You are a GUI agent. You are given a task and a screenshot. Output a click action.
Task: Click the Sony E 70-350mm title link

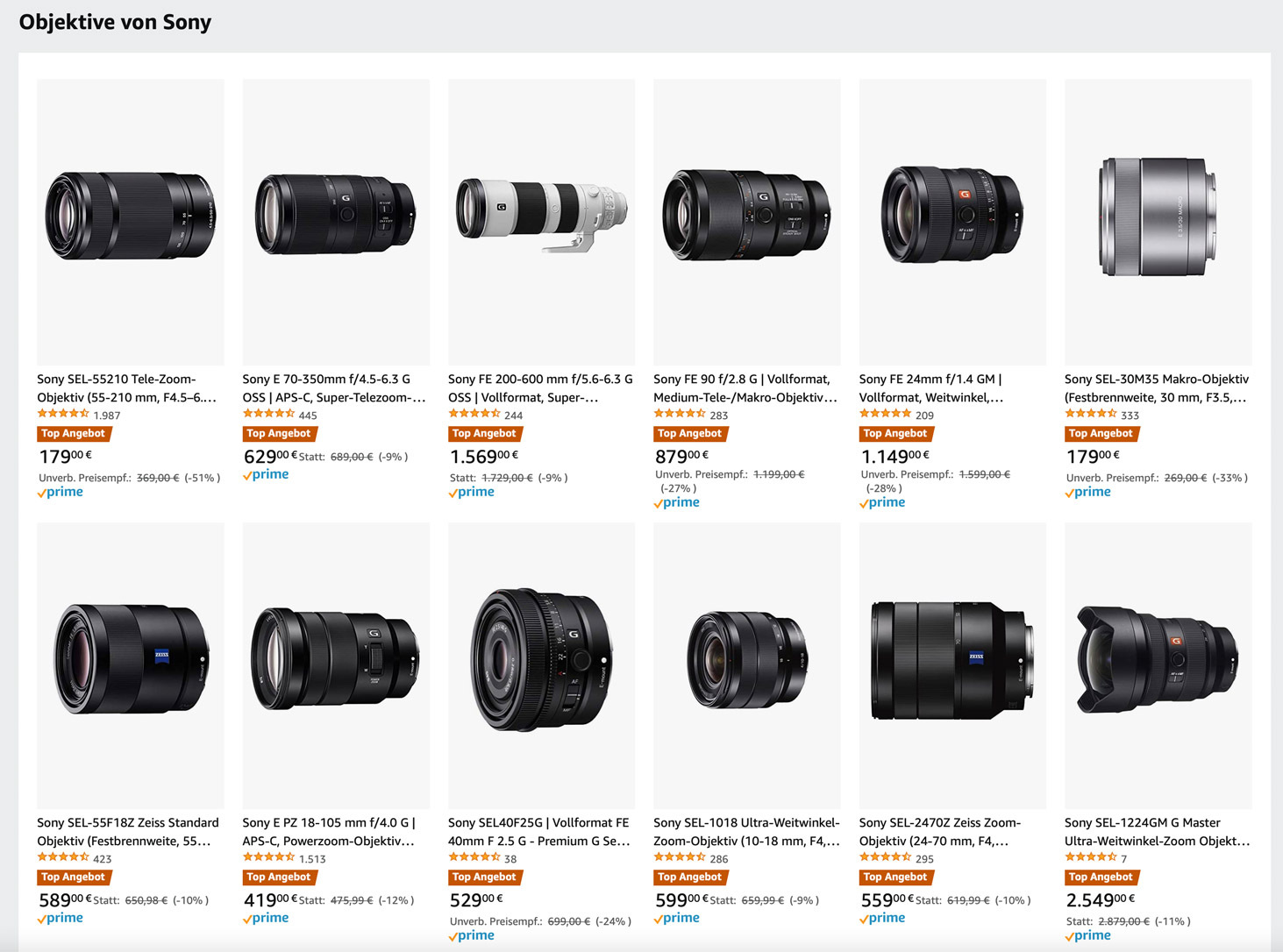[334, 388]
